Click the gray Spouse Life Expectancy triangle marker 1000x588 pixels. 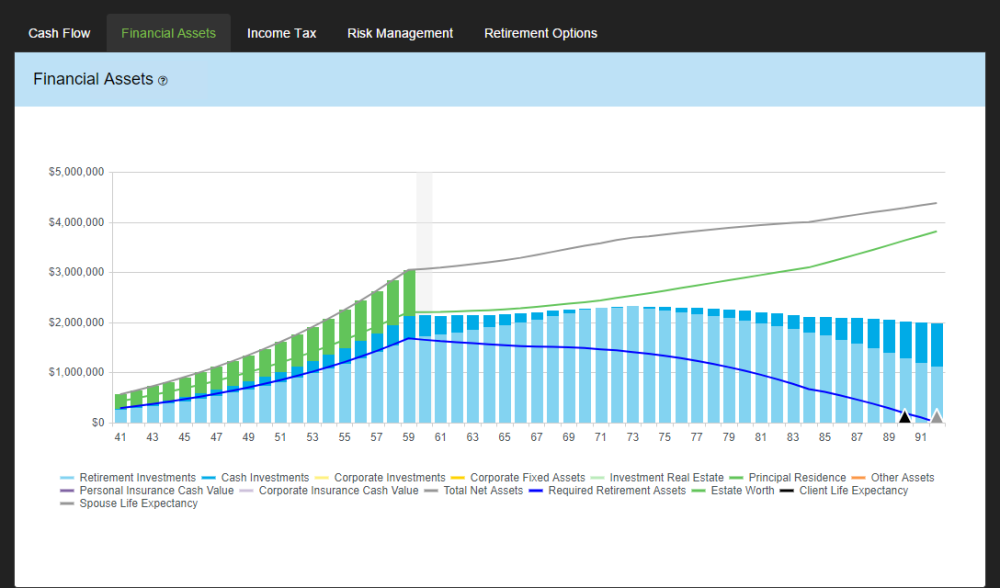tap(936, 417)
